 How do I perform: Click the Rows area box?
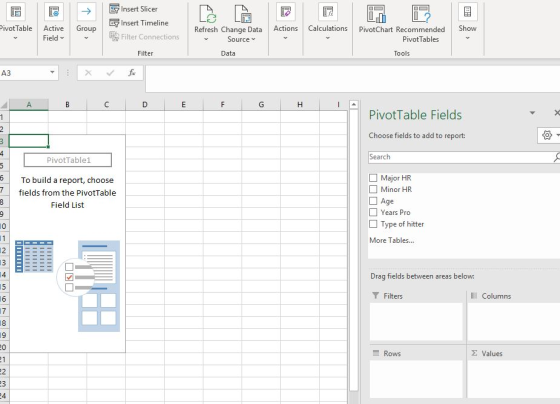tap(416, 379)
